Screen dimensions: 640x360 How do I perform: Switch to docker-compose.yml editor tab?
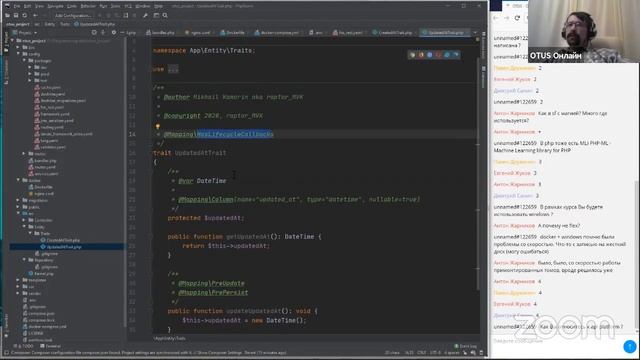click(x=277, y=33)
